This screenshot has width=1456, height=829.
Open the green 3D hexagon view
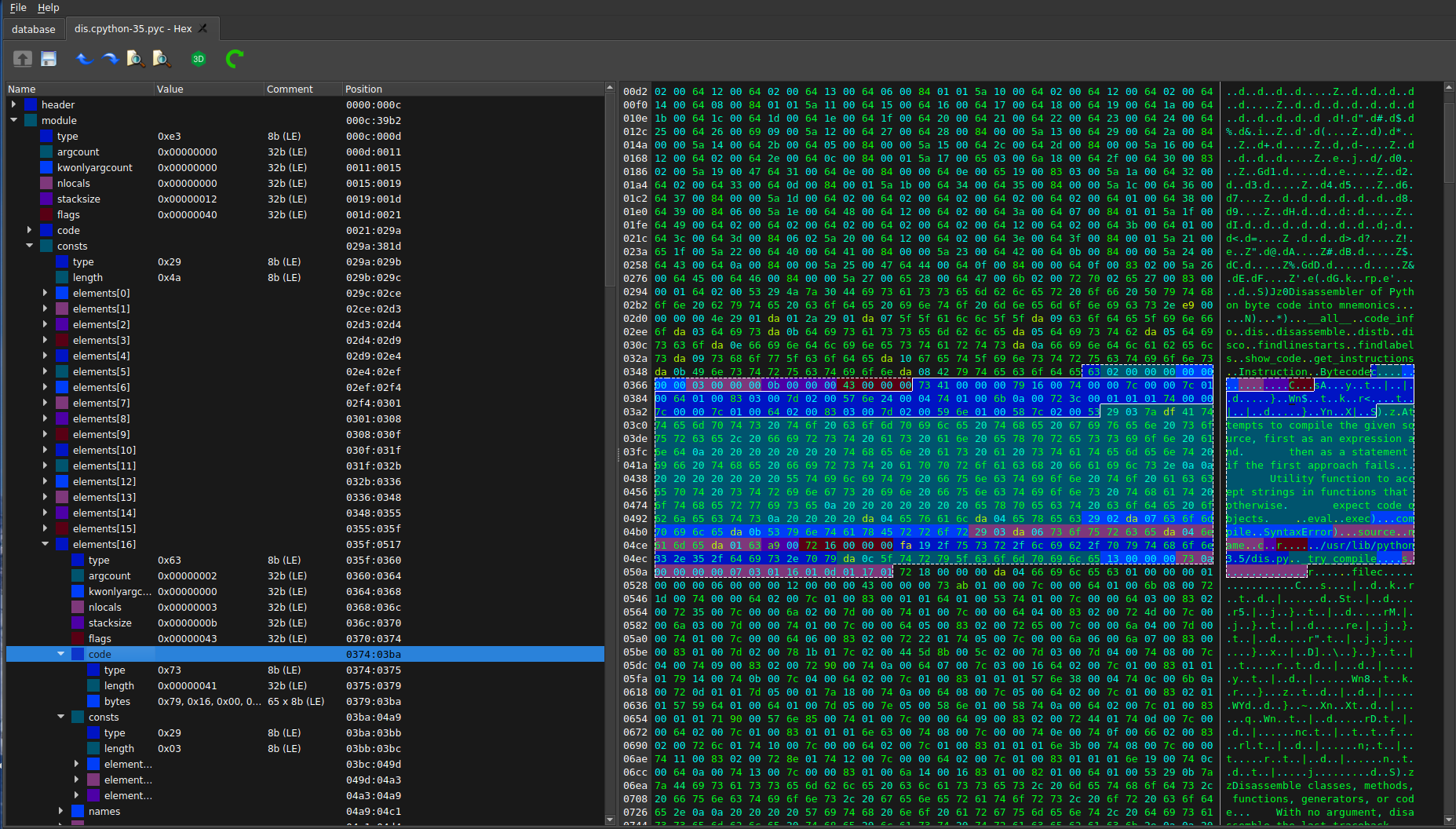click(199, 59)
